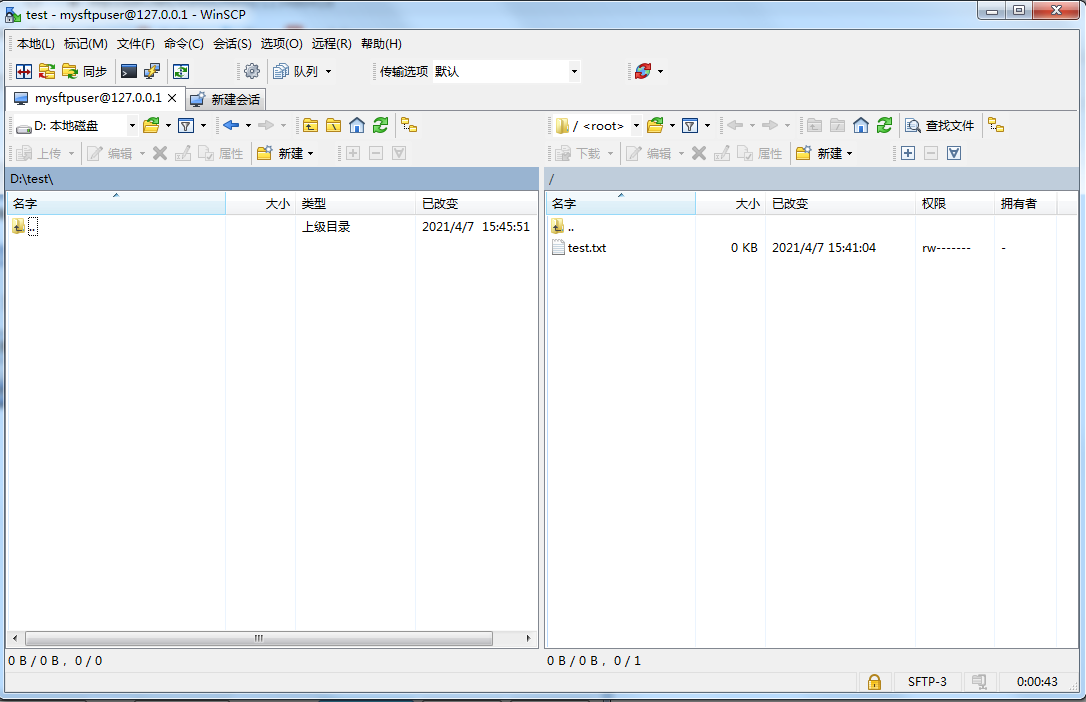Open the console/terminal icon in top toolbar
Viewport: 1086px width, 702px height.
128,71
